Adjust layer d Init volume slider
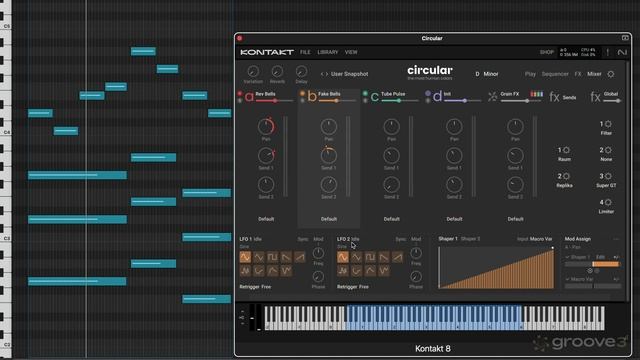The width and height of the screenshot is (640, 360). pos(461,100)
